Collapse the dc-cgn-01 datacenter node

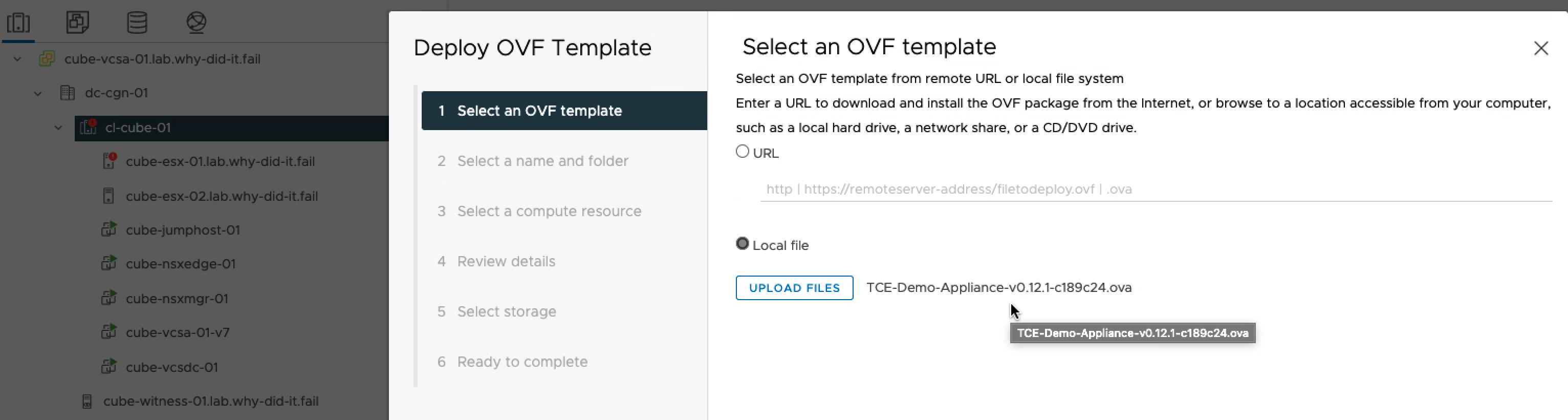click(x=38, y=93)
